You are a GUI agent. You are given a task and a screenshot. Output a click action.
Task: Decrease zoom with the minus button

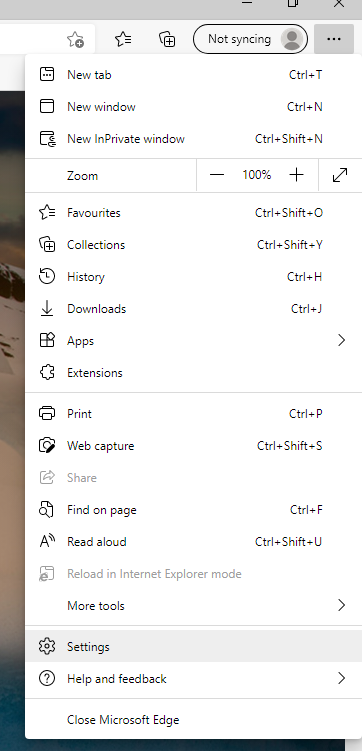click(217, 175)
